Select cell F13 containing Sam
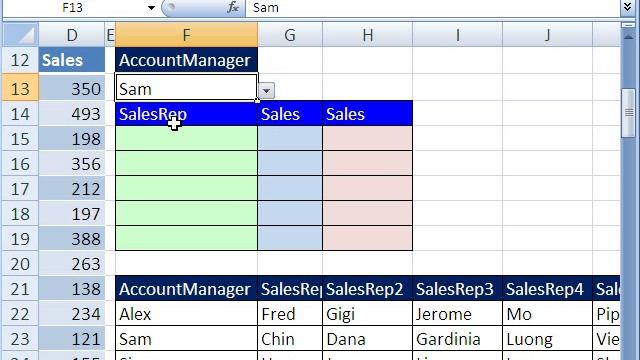This screenshot has height=360, width=640. pyautogui.click(x=187, y=88)
